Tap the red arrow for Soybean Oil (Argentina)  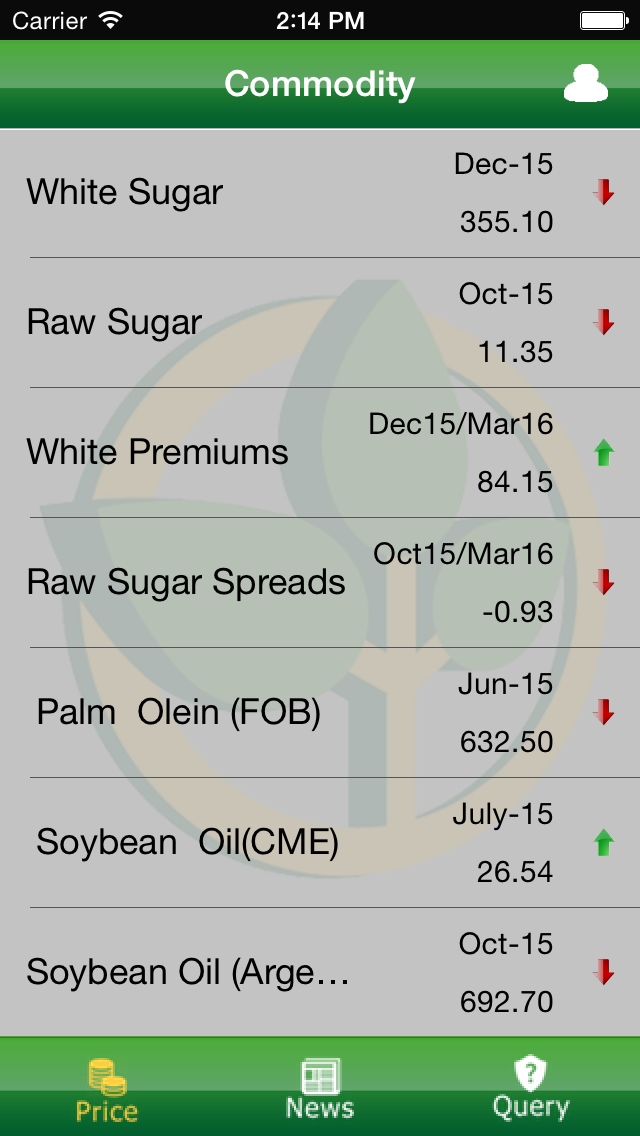tap(603, 972)
